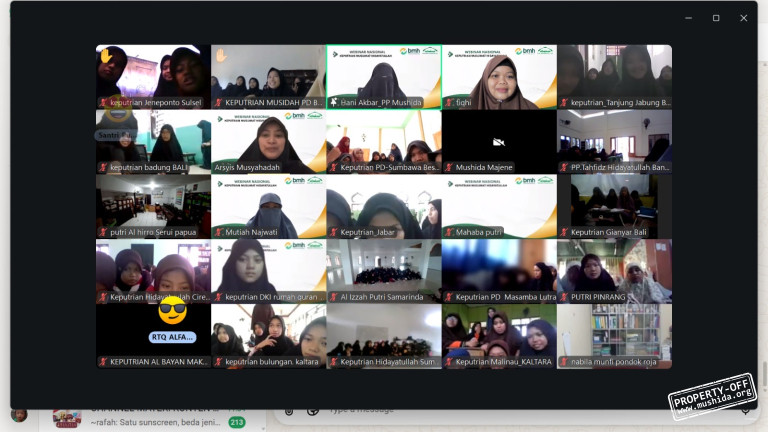Open WhatsApp chat with '~rafah: Satu sunscreen' preview
This screenshot has width=768, height=432.
tap(155, 422)
